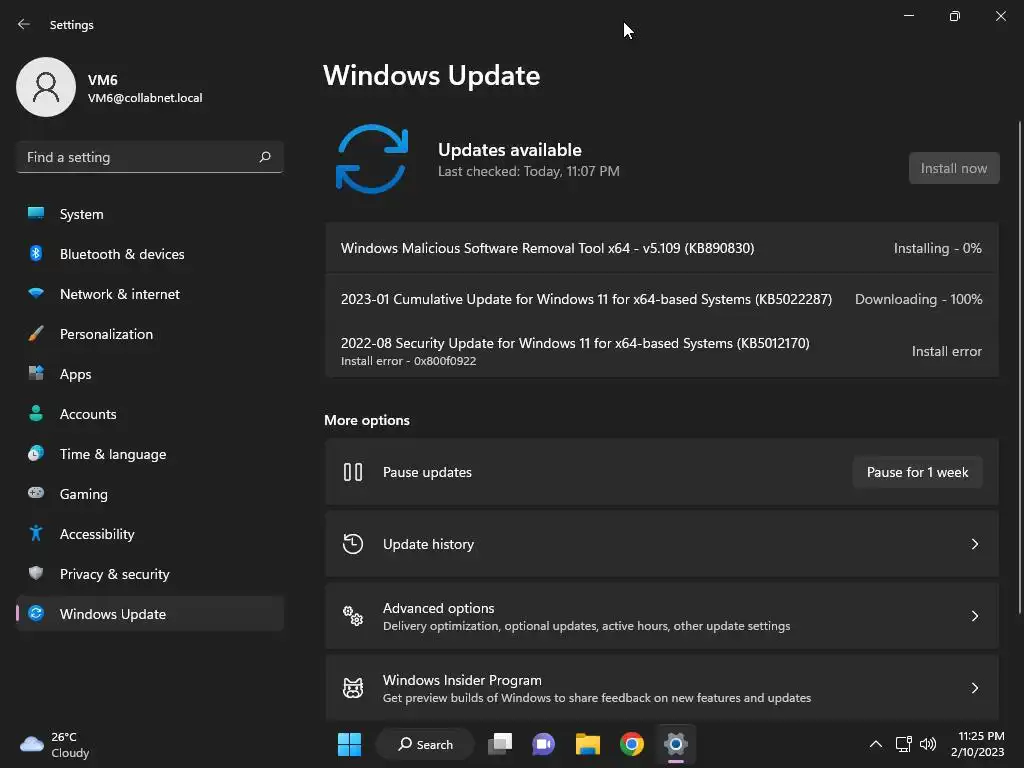Screen dimensions: 1024x768
Task: Focus the Find a setting search field
Action: [150, 157]
